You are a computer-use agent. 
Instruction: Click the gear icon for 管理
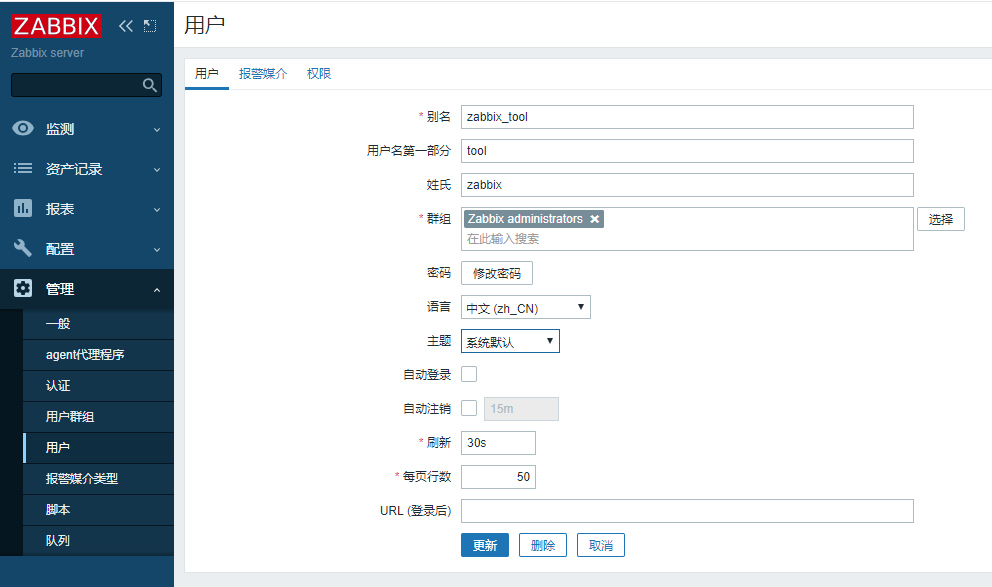point(23,288)
